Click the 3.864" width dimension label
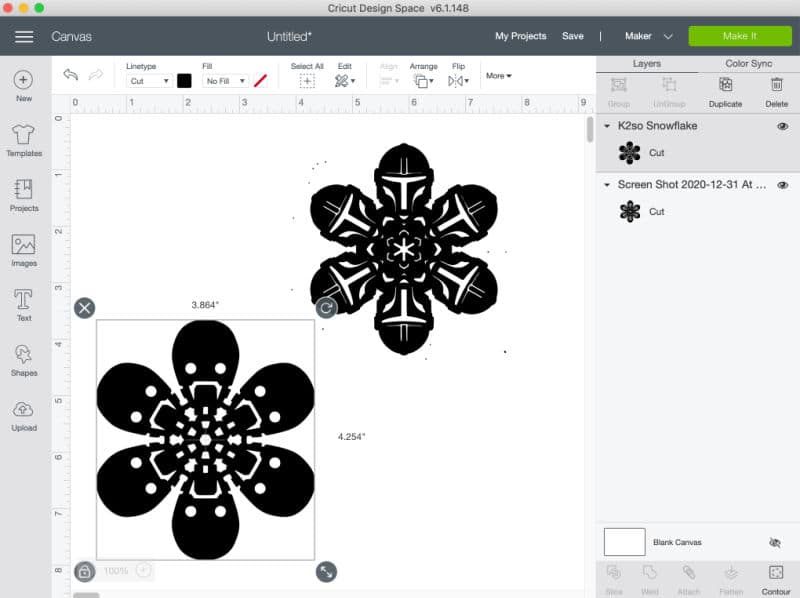The height and width of the screenshot is (598, 800). pos(205,305)
